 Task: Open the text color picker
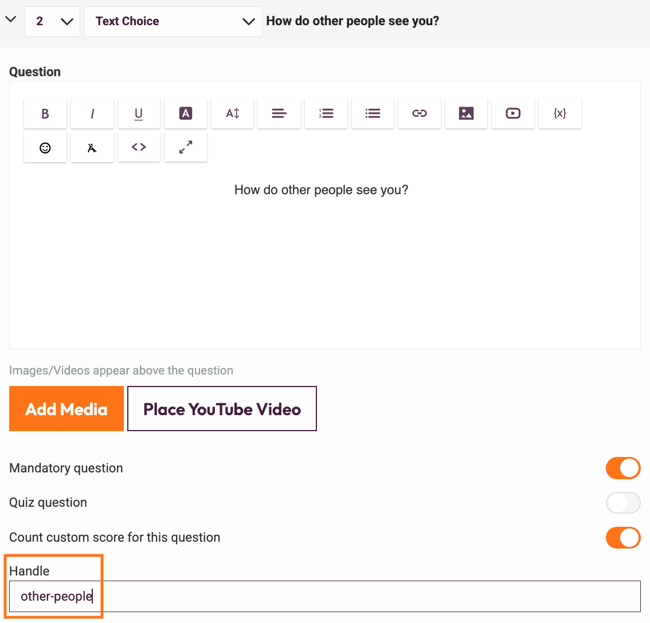pos(185,114)
